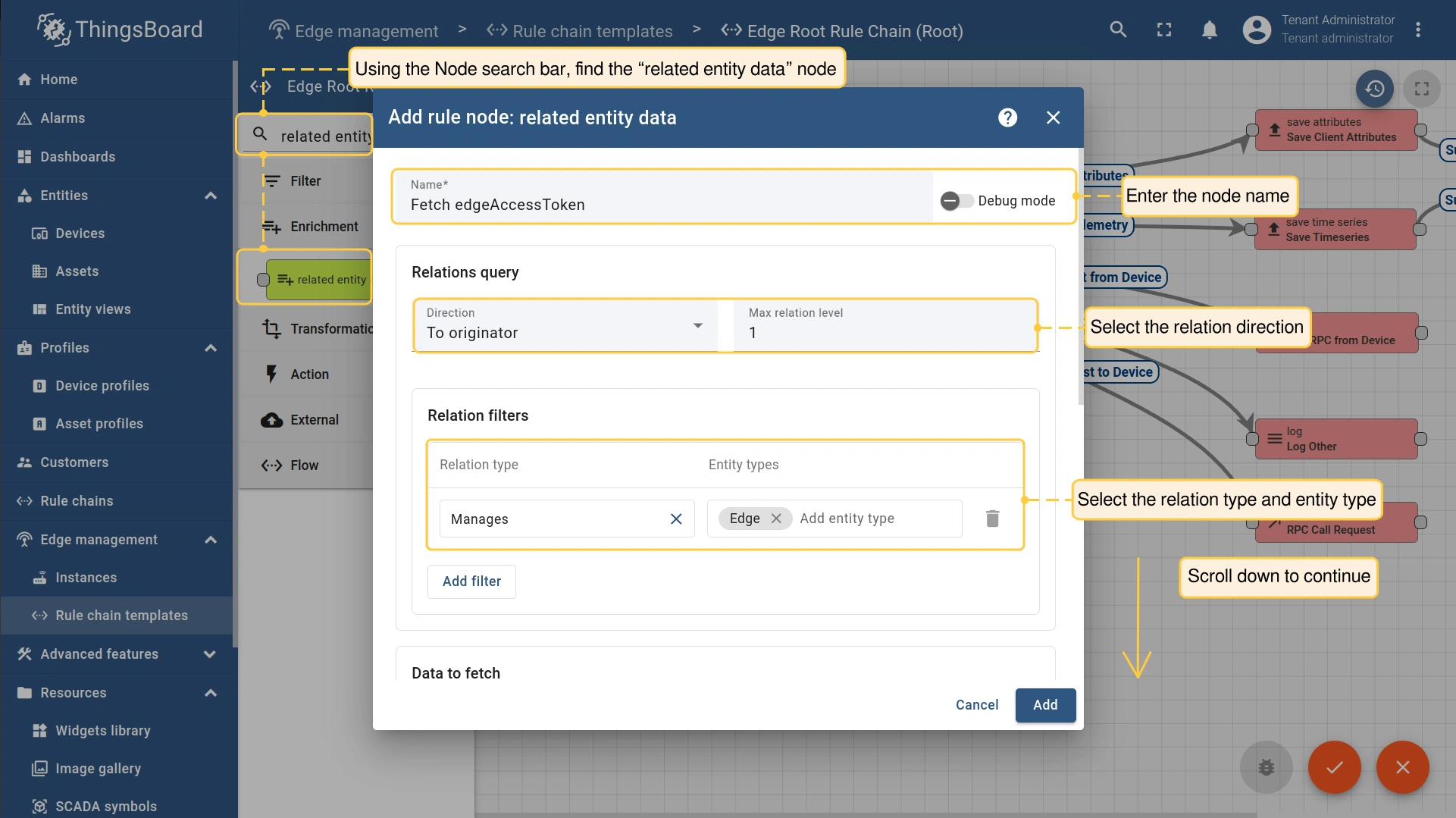Screen dimensions: 1456x818
Task: Expand the Advanced features section
Action: pos(211,654)
